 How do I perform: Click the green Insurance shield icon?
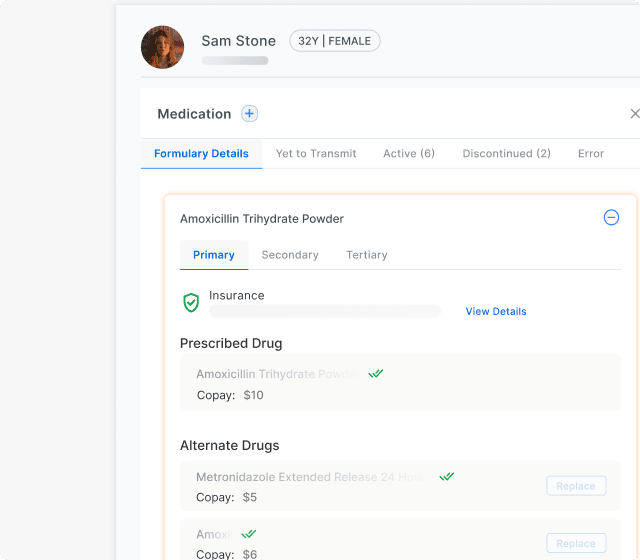[191, 303]
